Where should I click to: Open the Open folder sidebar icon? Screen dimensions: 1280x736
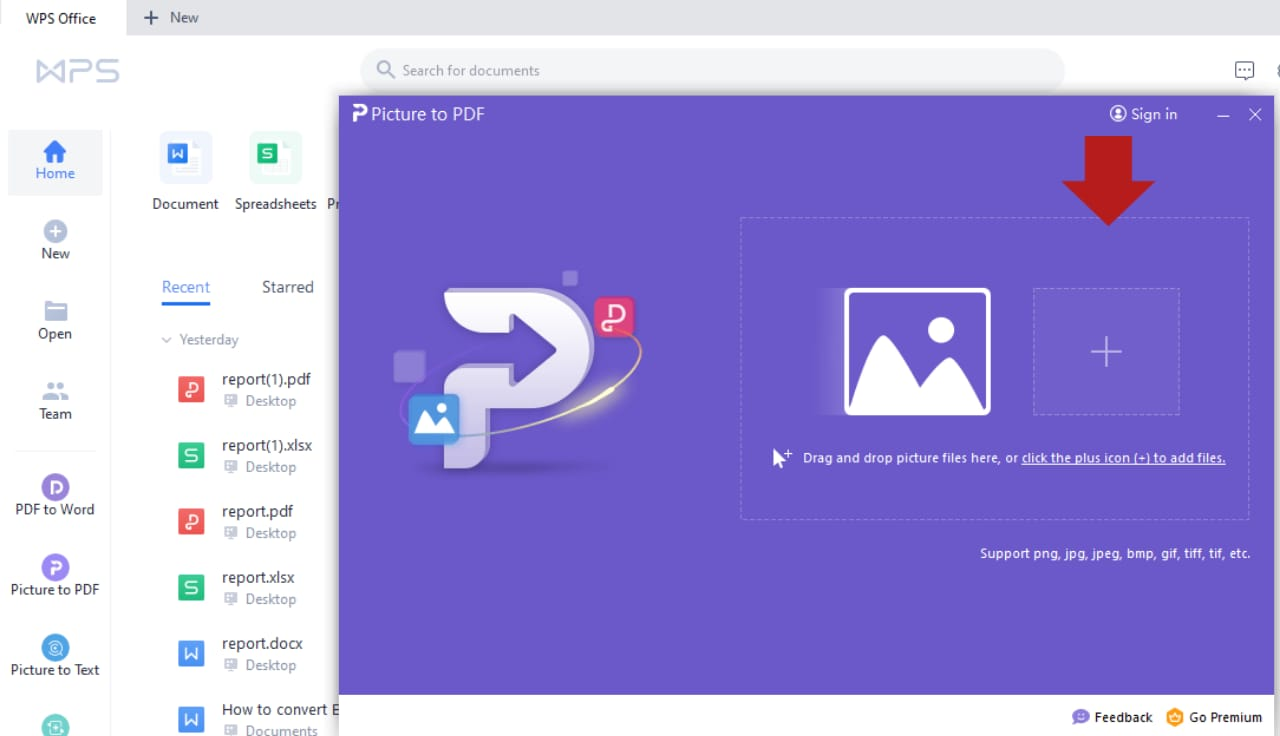(x=55, y=320)
